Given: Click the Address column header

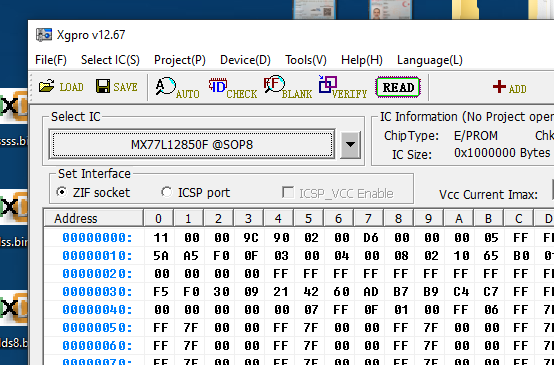Looking at the screenshot, I should tap(94, 218).
